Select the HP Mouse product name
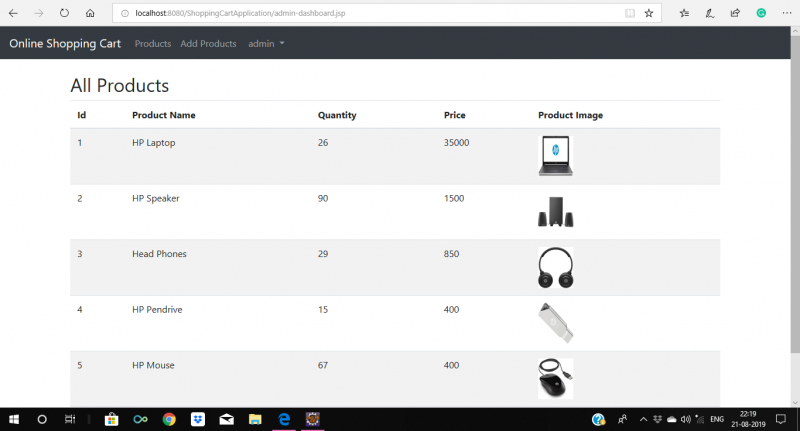This screenshot has height=431, width=800. click(153, 365)
